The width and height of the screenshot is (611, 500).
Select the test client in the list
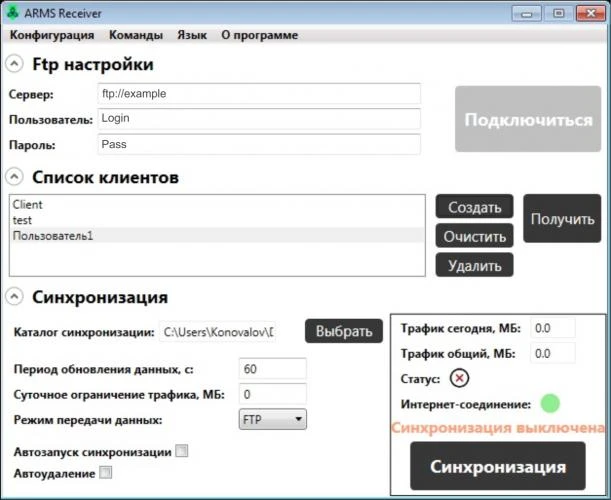tap(217, 220)
